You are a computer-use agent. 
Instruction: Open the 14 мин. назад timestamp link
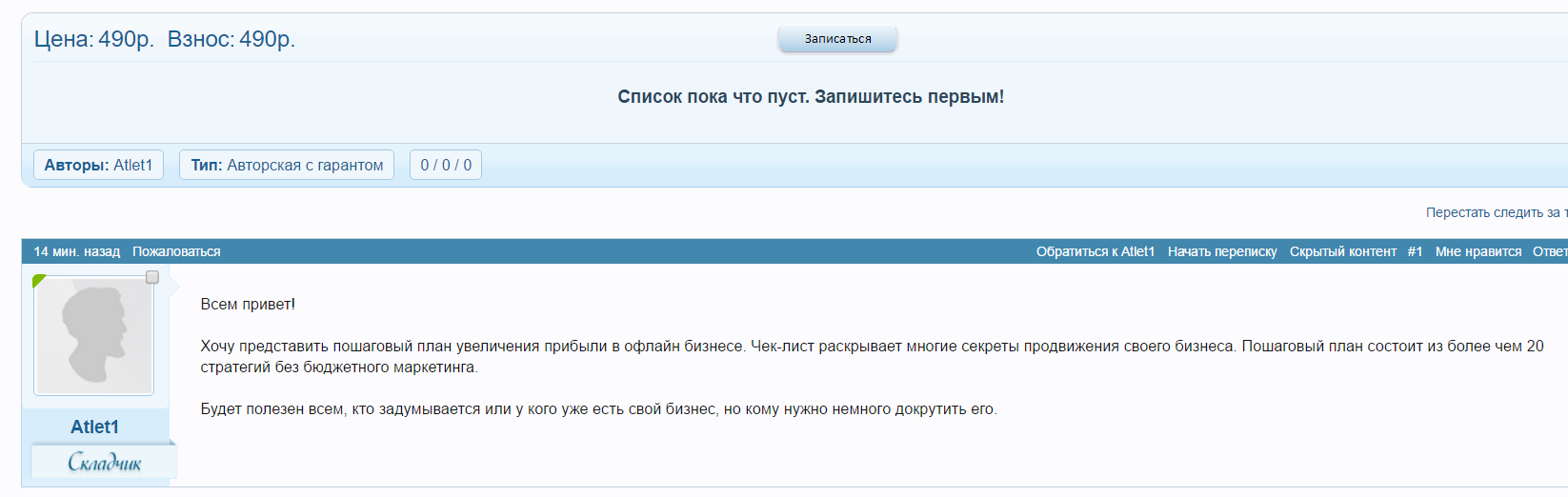[76, 251]
